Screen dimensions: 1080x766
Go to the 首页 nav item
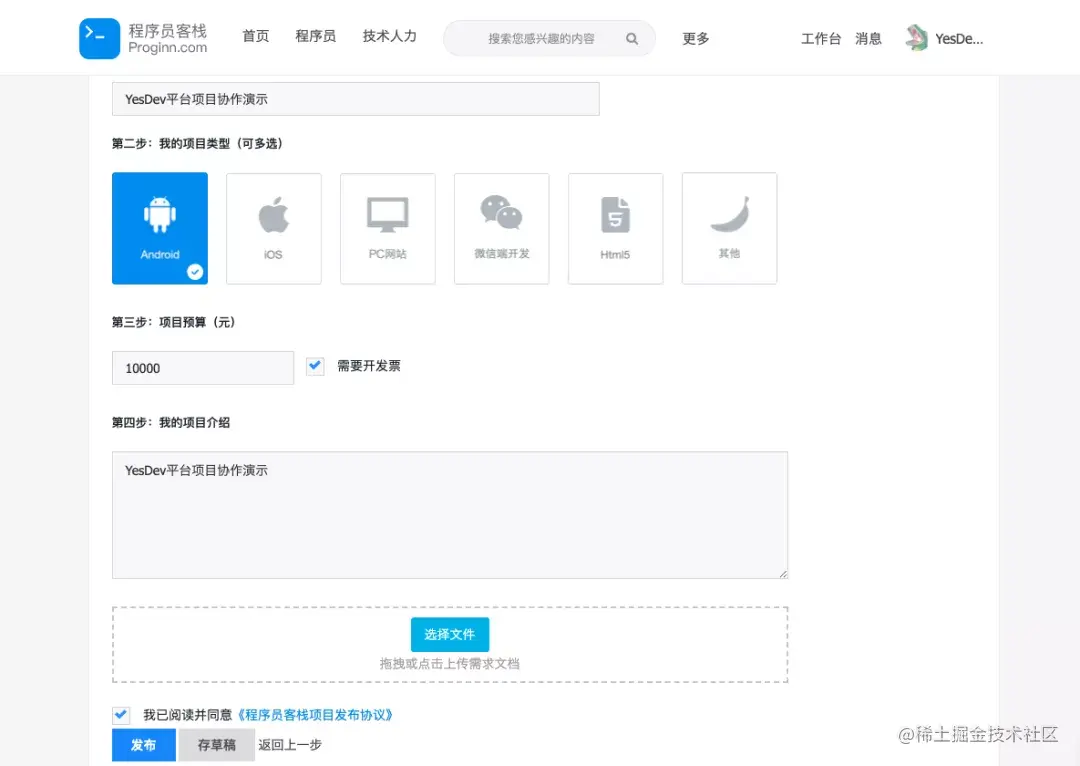tap(255, 36)
